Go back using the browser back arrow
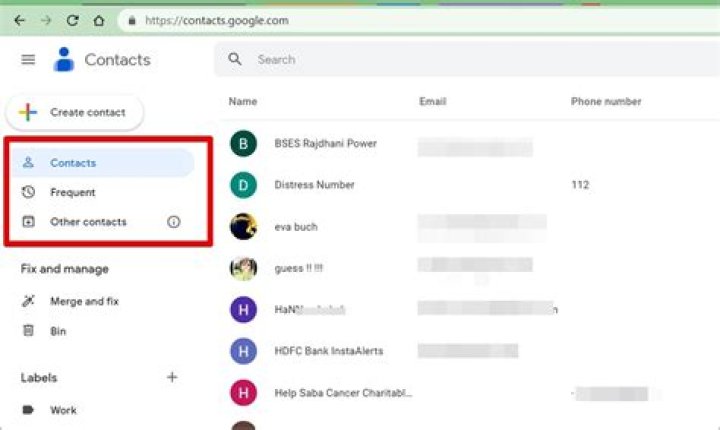This screenshot has height=430, width=720. click(19, 20)
